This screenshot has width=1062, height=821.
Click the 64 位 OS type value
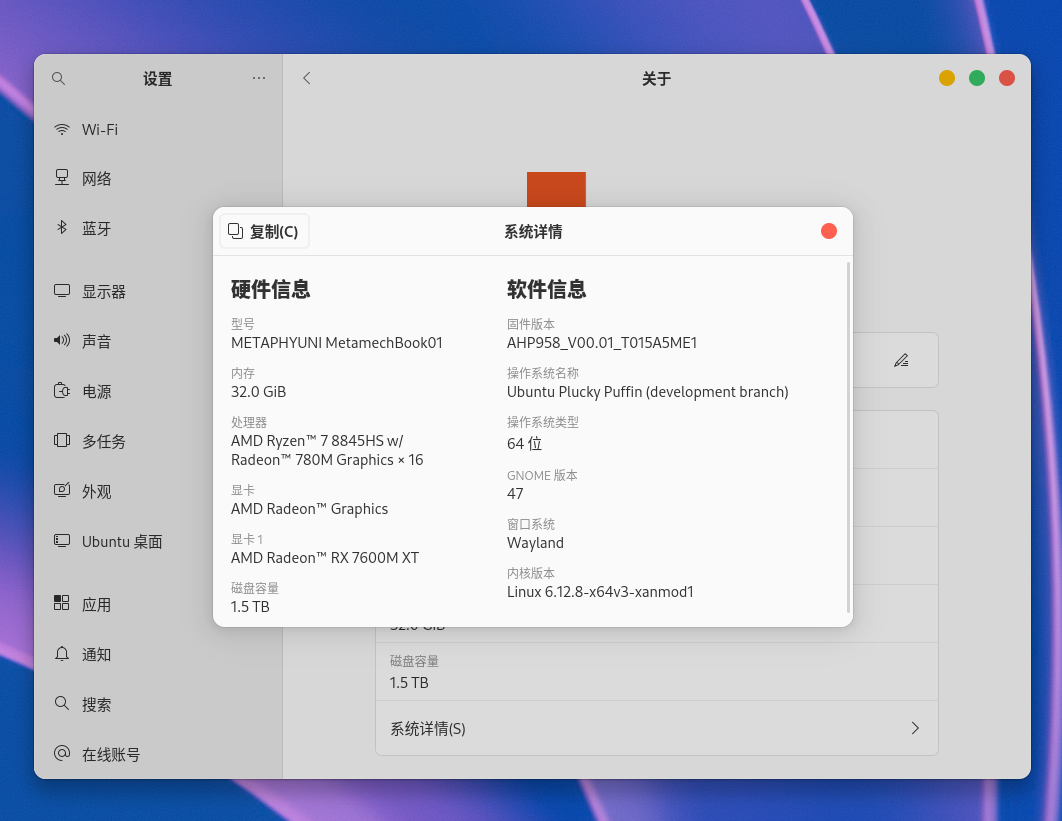[x=524, y=444]
